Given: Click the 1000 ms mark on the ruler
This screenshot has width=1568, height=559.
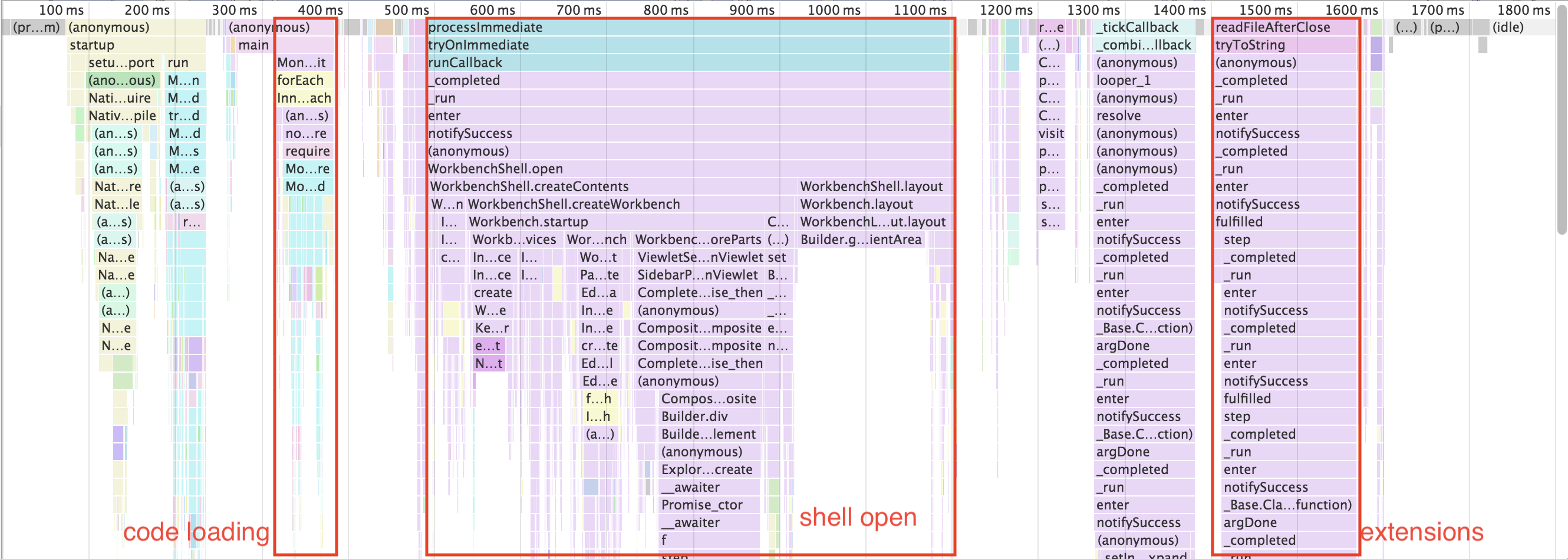Looking at the screenshot, I should point(834,10).
